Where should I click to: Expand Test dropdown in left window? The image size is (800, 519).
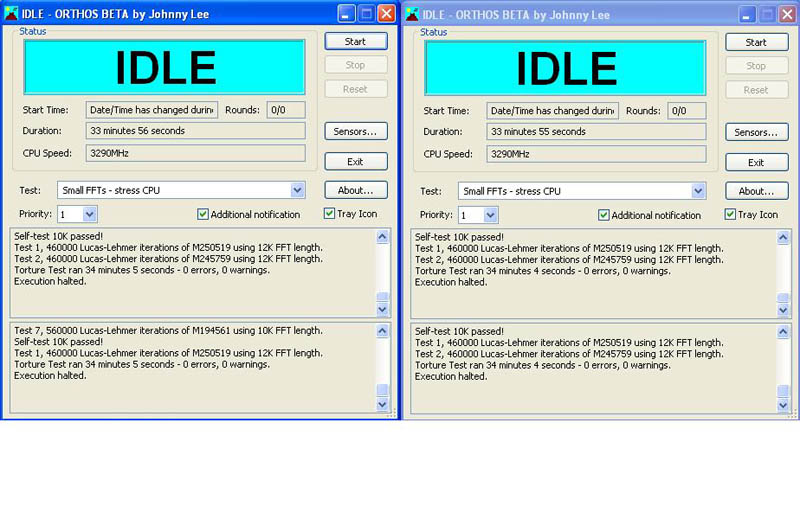(297, 190)
